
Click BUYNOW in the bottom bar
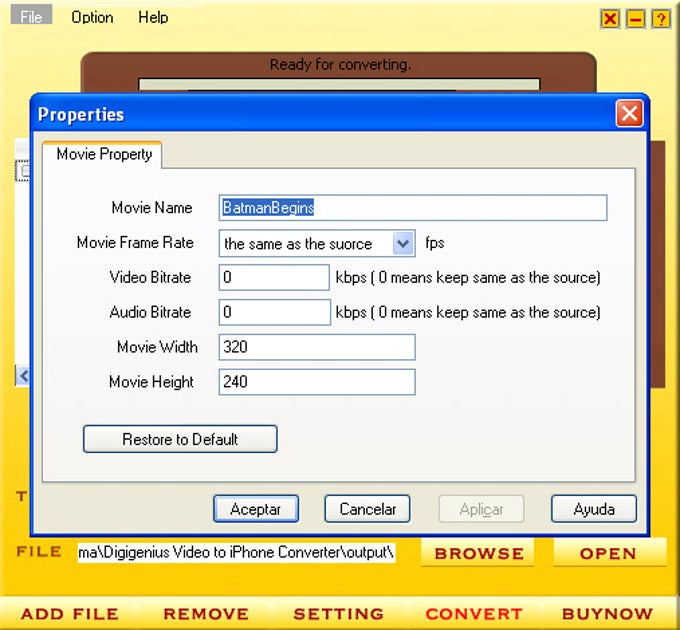pos(608,614)
